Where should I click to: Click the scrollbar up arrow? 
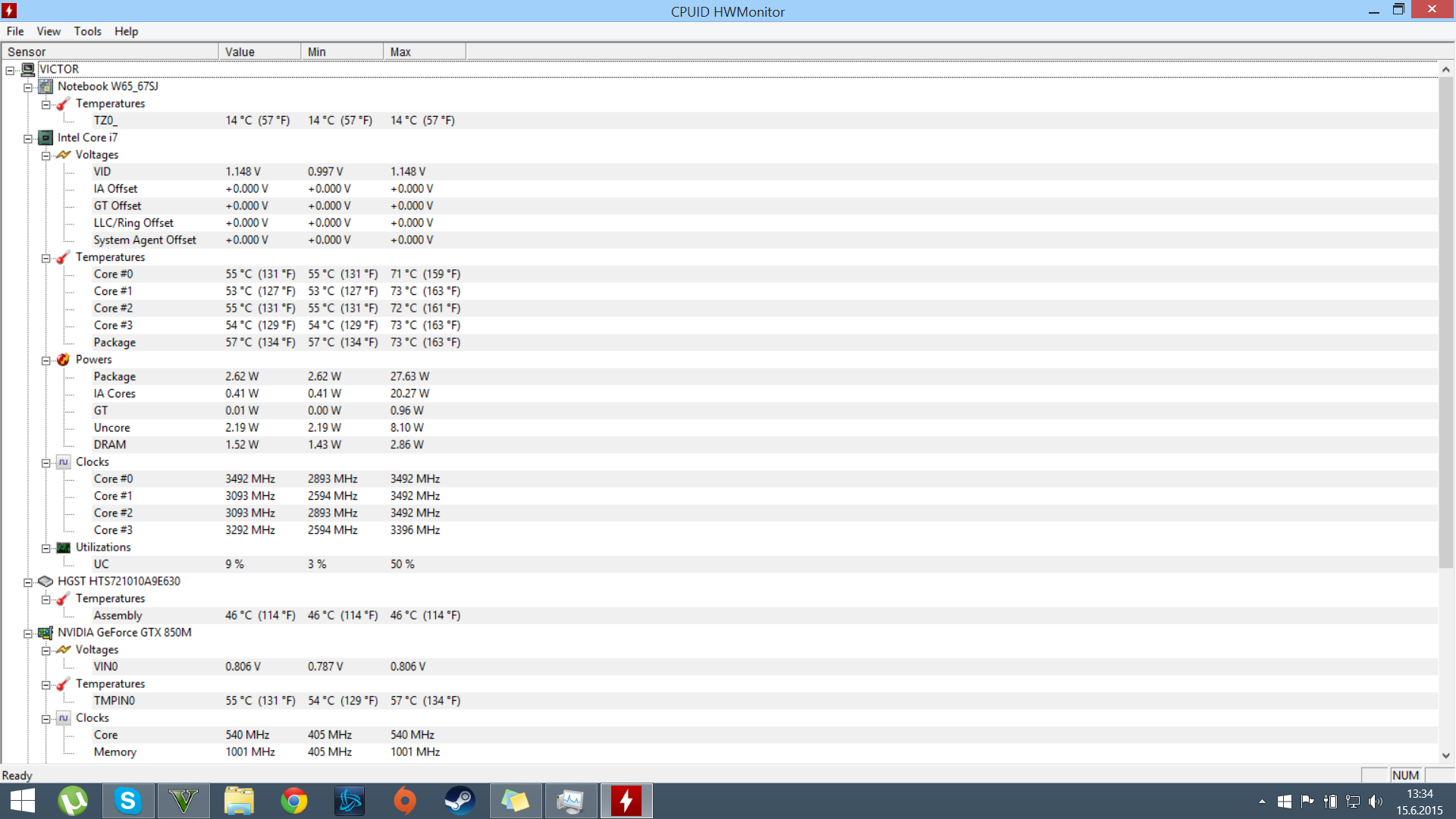[1446, 69]
